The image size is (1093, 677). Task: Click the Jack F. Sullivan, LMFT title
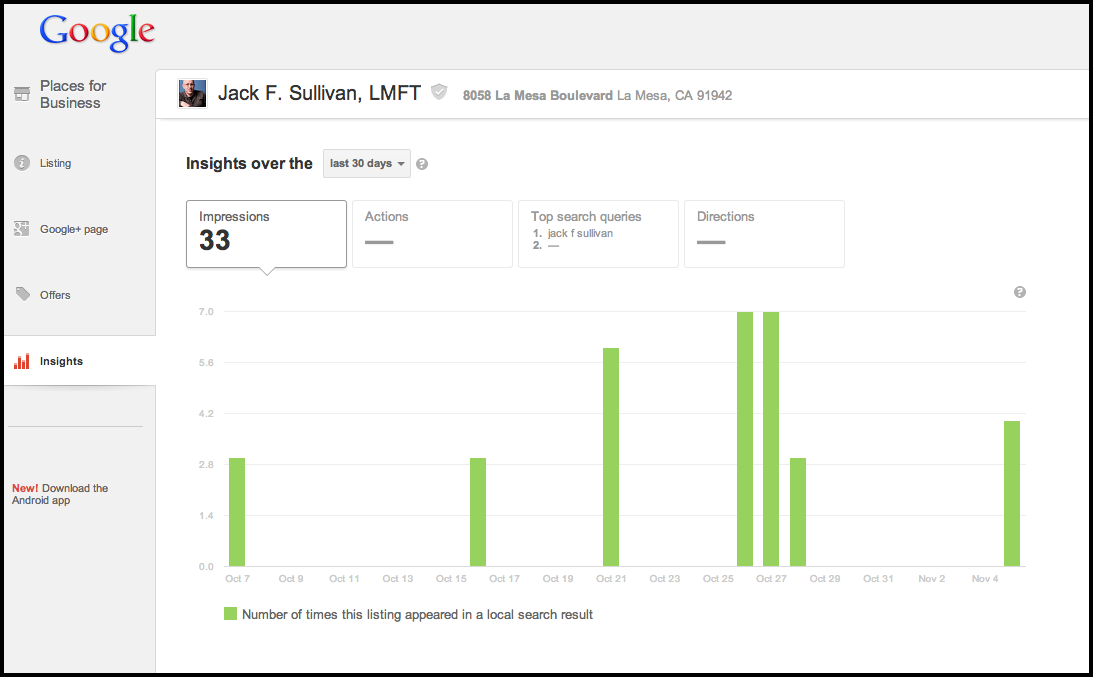[319, 93]
